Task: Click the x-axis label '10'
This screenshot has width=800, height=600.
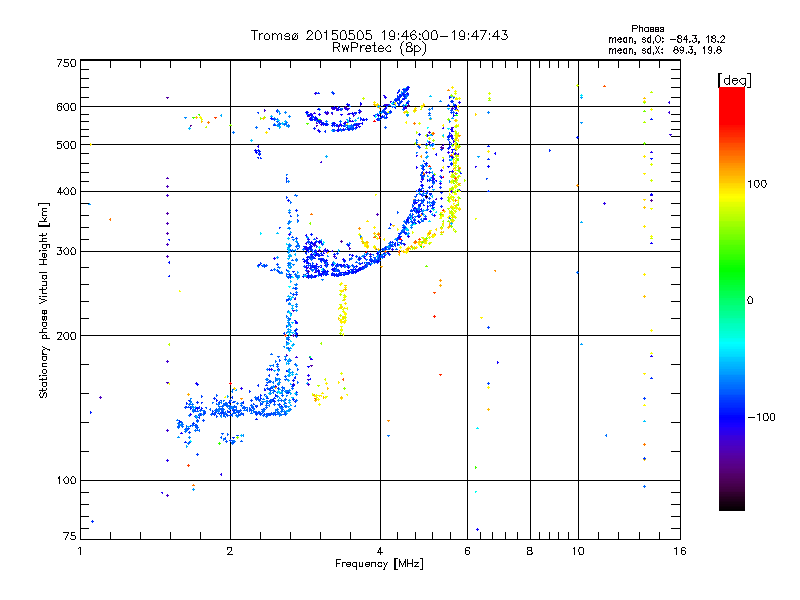Action: point(578,551)
